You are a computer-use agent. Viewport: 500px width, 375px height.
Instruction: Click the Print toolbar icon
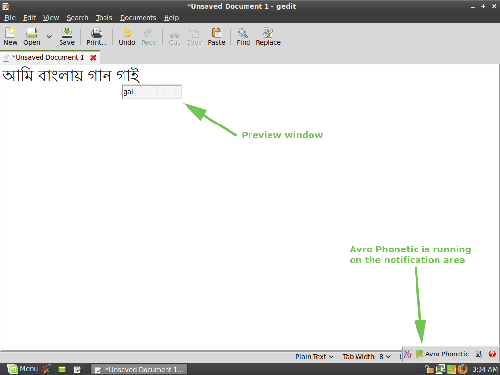(96, 36)
